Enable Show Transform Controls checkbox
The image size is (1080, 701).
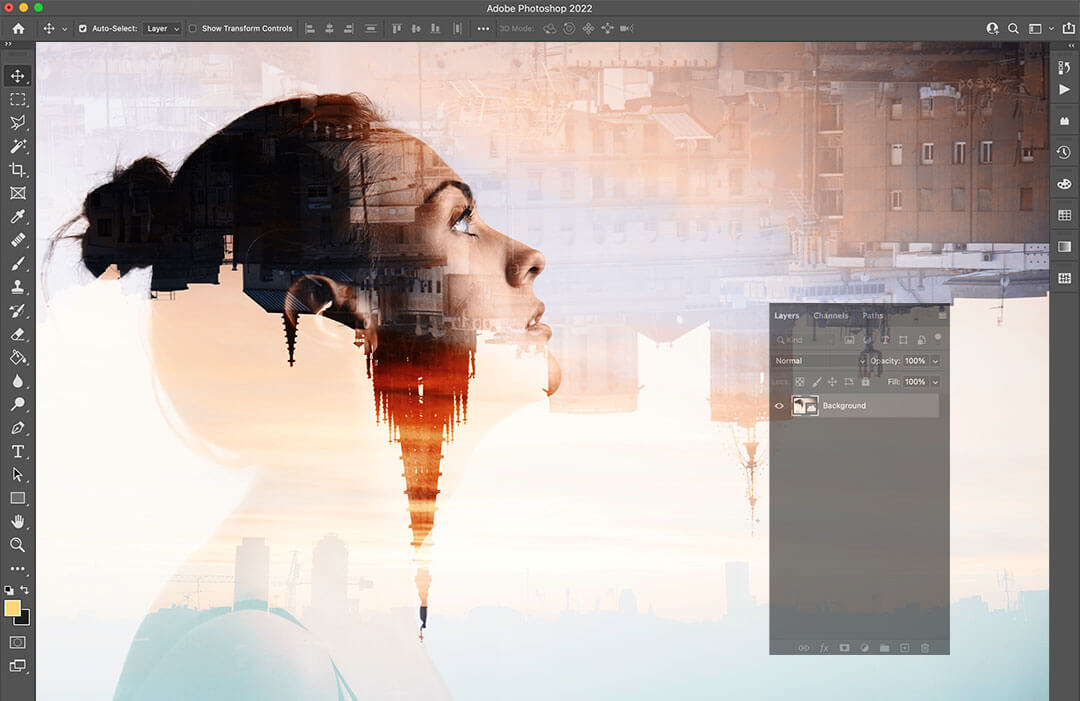pos(193,29)
